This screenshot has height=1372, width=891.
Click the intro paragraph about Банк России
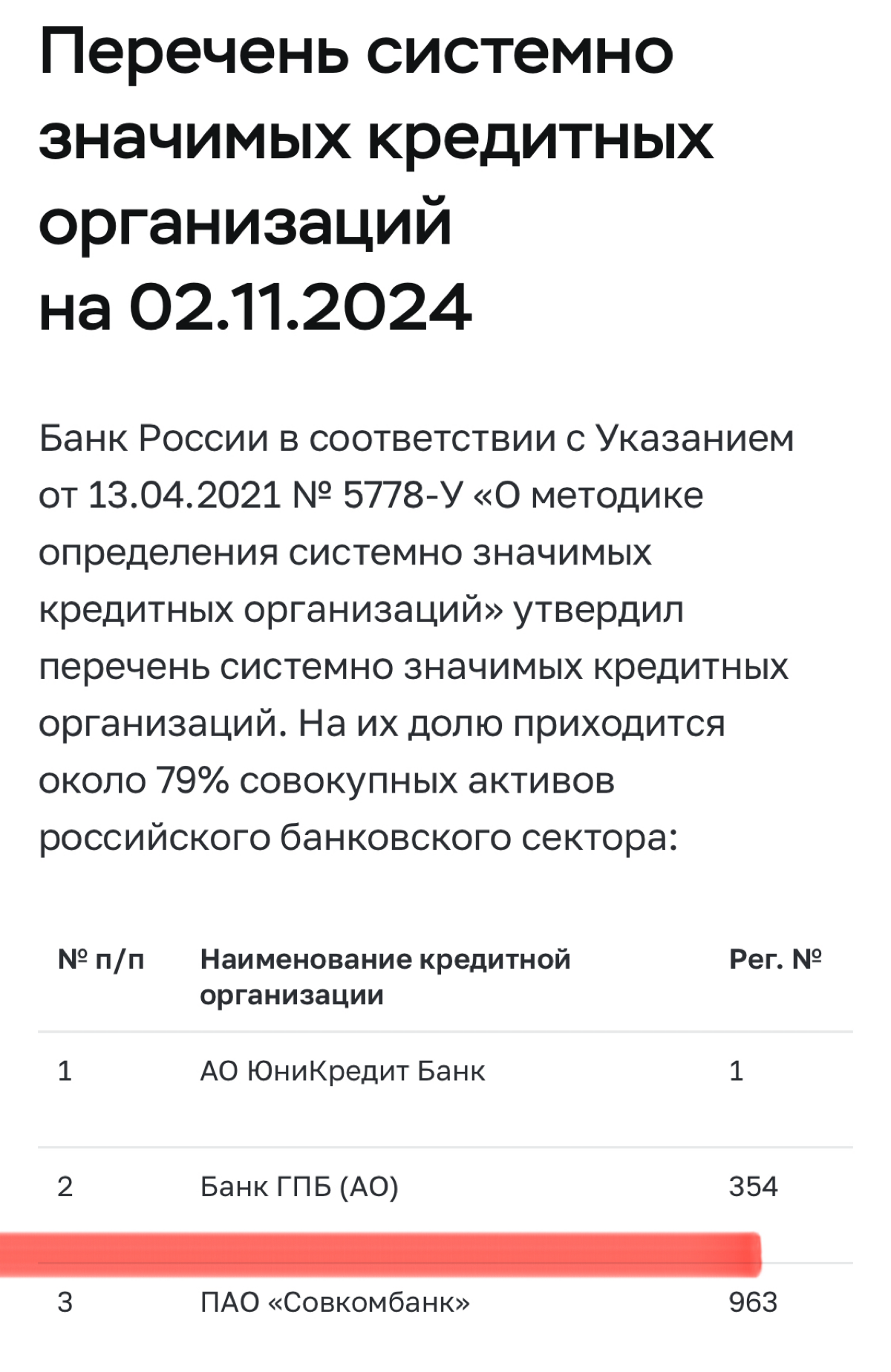click(417, 637)
